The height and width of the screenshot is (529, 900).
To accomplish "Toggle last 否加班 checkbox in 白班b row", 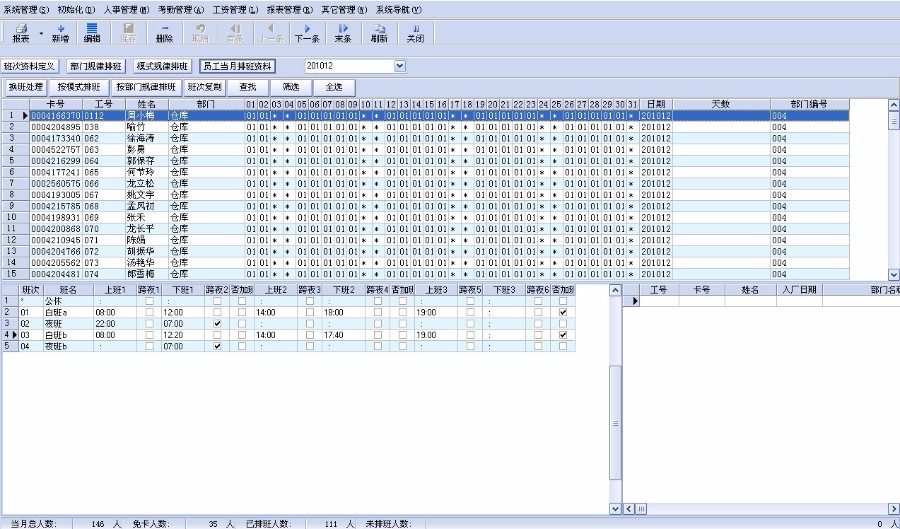I will point(563,335).
